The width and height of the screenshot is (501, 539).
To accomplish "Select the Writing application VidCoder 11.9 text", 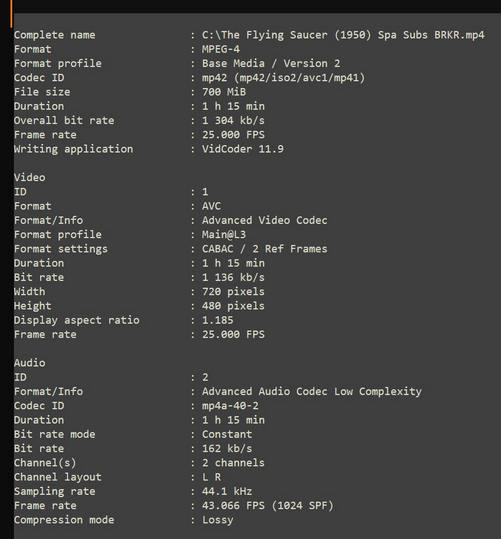I will [x=243, y=149].
